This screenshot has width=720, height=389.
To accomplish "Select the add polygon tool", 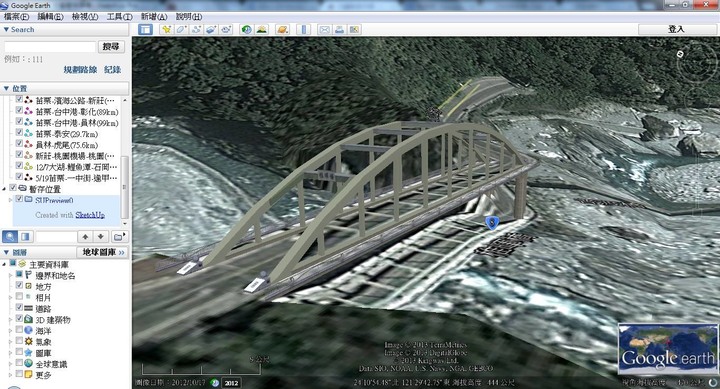I will [181, 29].
